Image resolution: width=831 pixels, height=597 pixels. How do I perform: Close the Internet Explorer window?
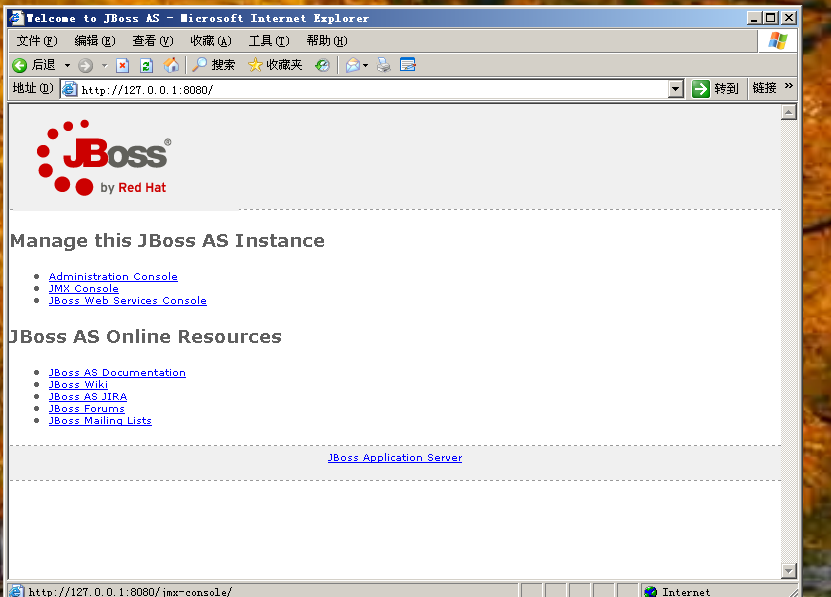pos(789,18)
